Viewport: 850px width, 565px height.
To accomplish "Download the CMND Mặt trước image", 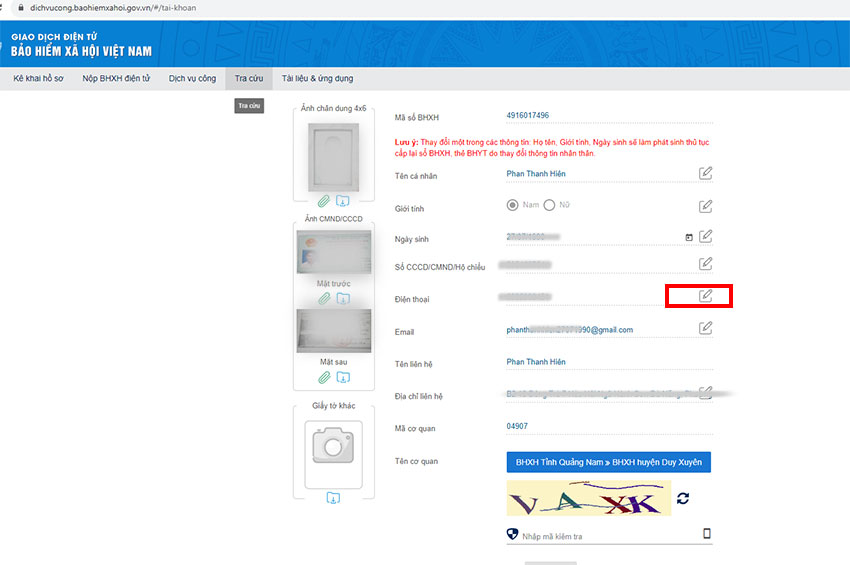I will click(x=343, y=298).
